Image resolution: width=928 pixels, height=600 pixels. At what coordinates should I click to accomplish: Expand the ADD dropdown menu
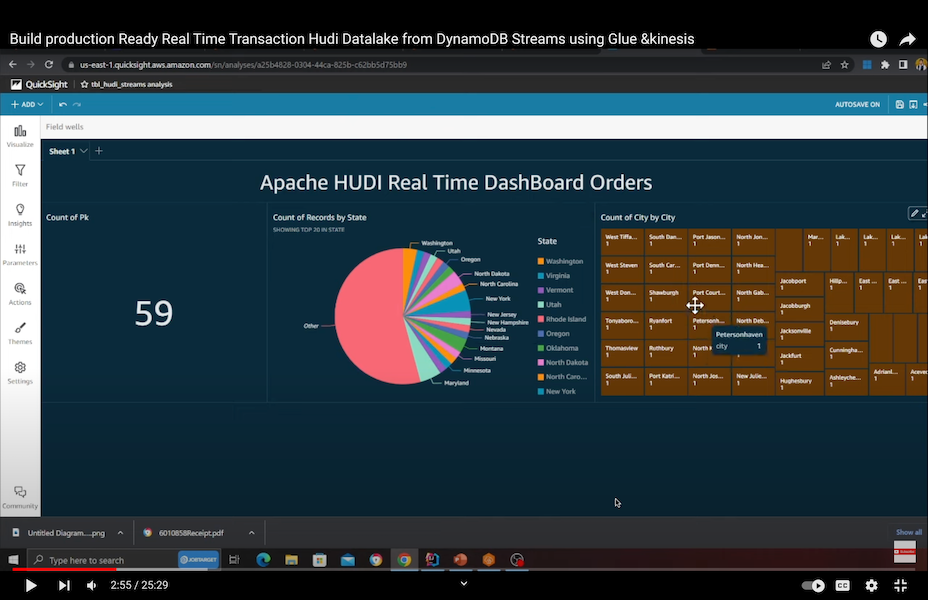pyautogui.click(x=26, y=104)
